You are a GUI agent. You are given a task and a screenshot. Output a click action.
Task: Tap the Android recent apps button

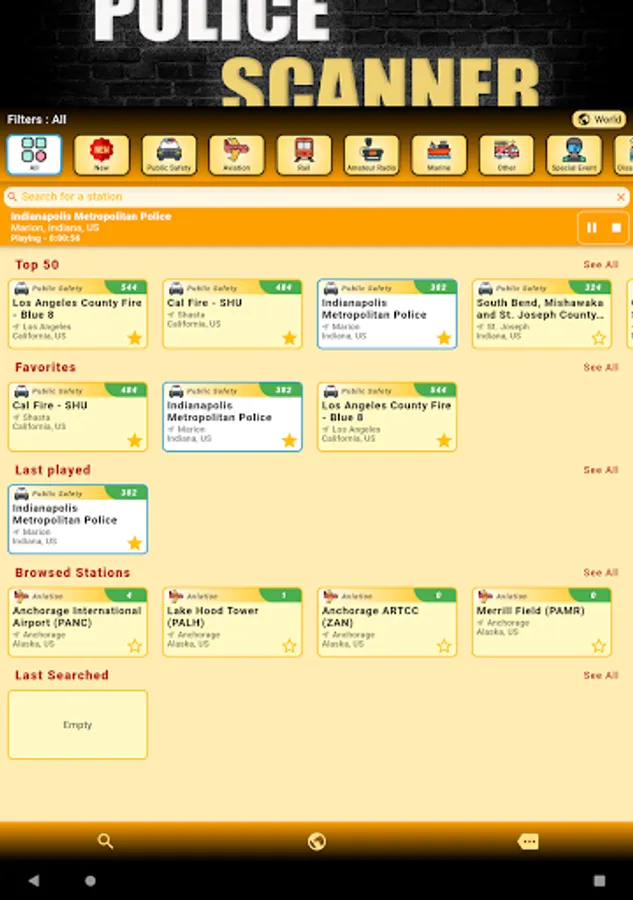coord(599,880)
